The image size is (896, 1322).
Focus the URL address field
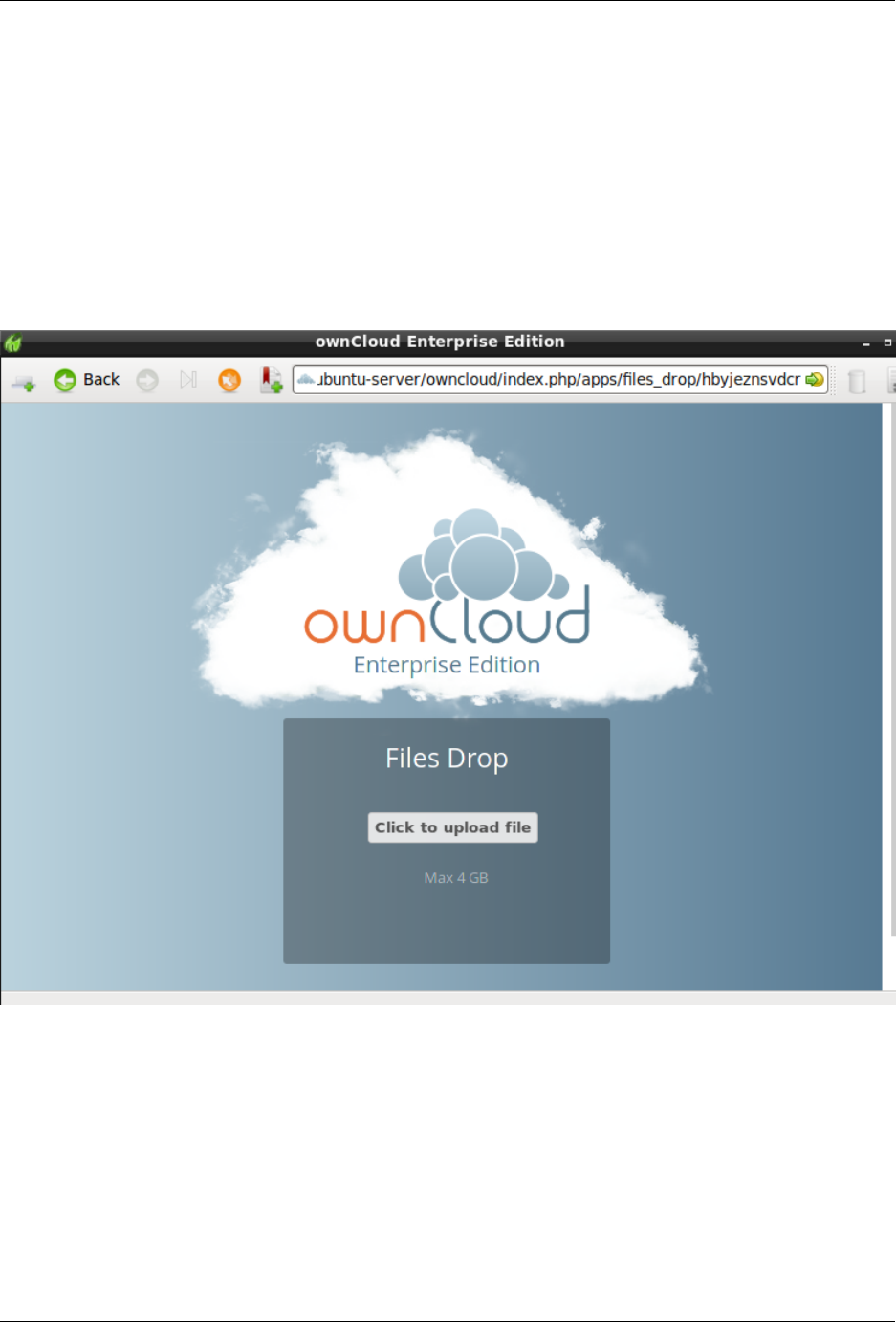point(560,380)
